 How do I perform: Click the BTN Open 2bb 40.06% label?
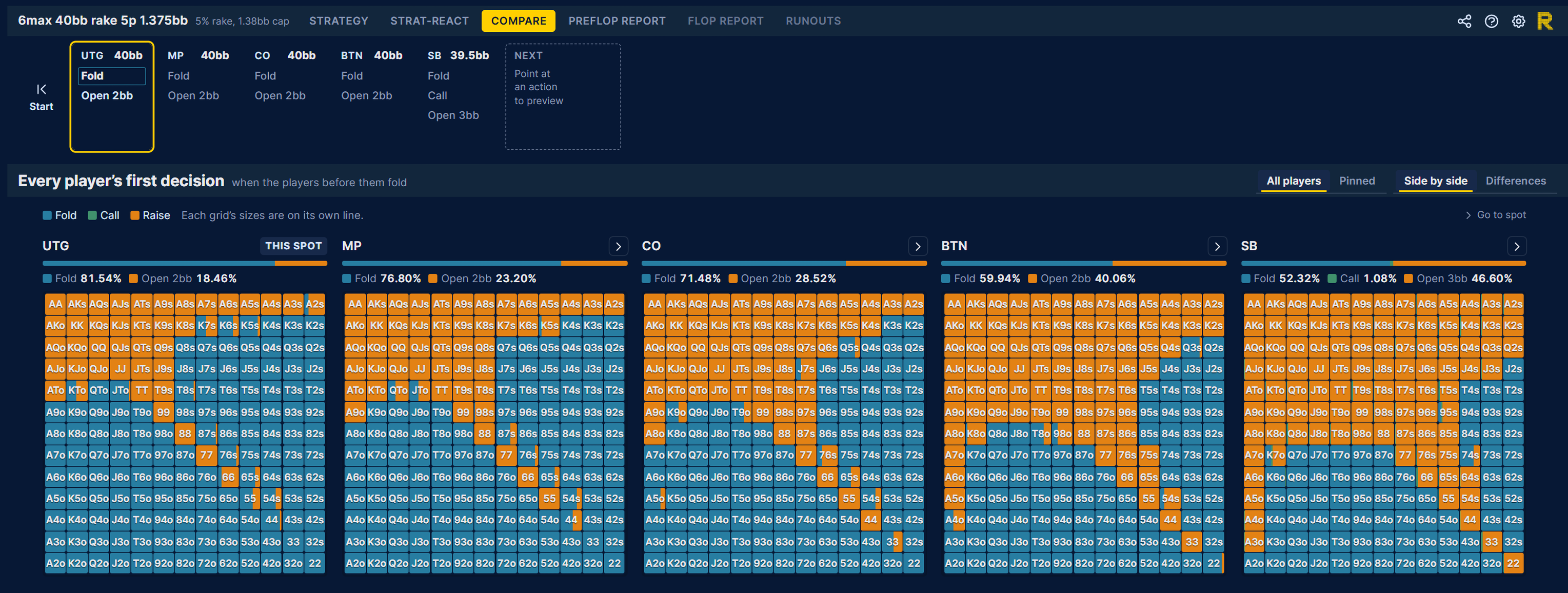pyautogui.click(x=1082, y=278)
